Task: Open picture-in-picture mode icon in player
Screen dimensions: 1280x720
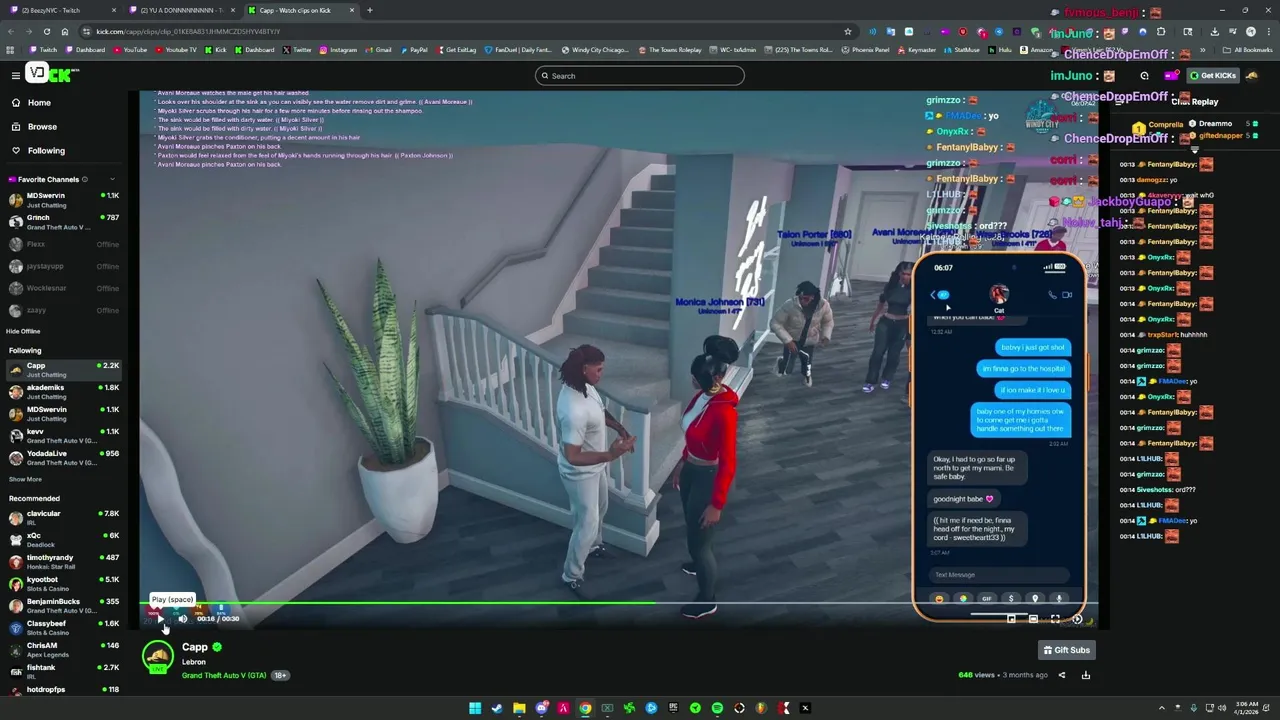Action: [x=1011, y=620]
